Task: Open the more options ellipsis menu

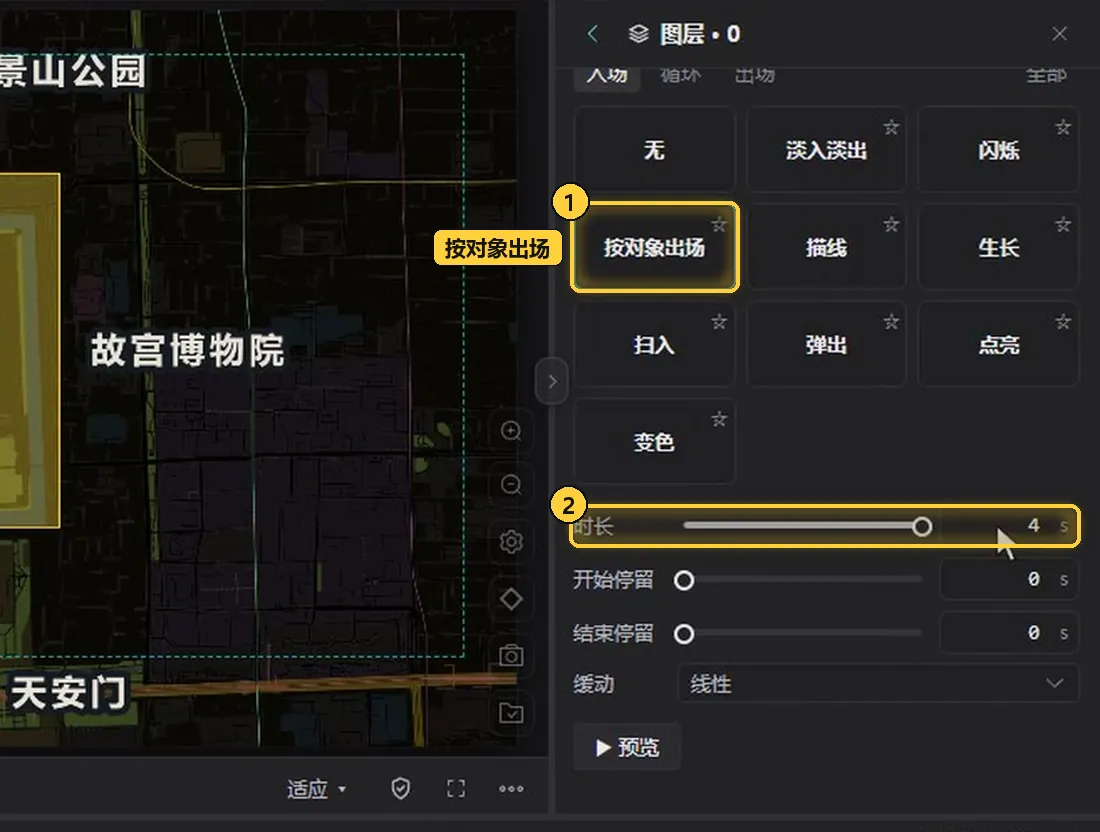Action: pos(511,789)
